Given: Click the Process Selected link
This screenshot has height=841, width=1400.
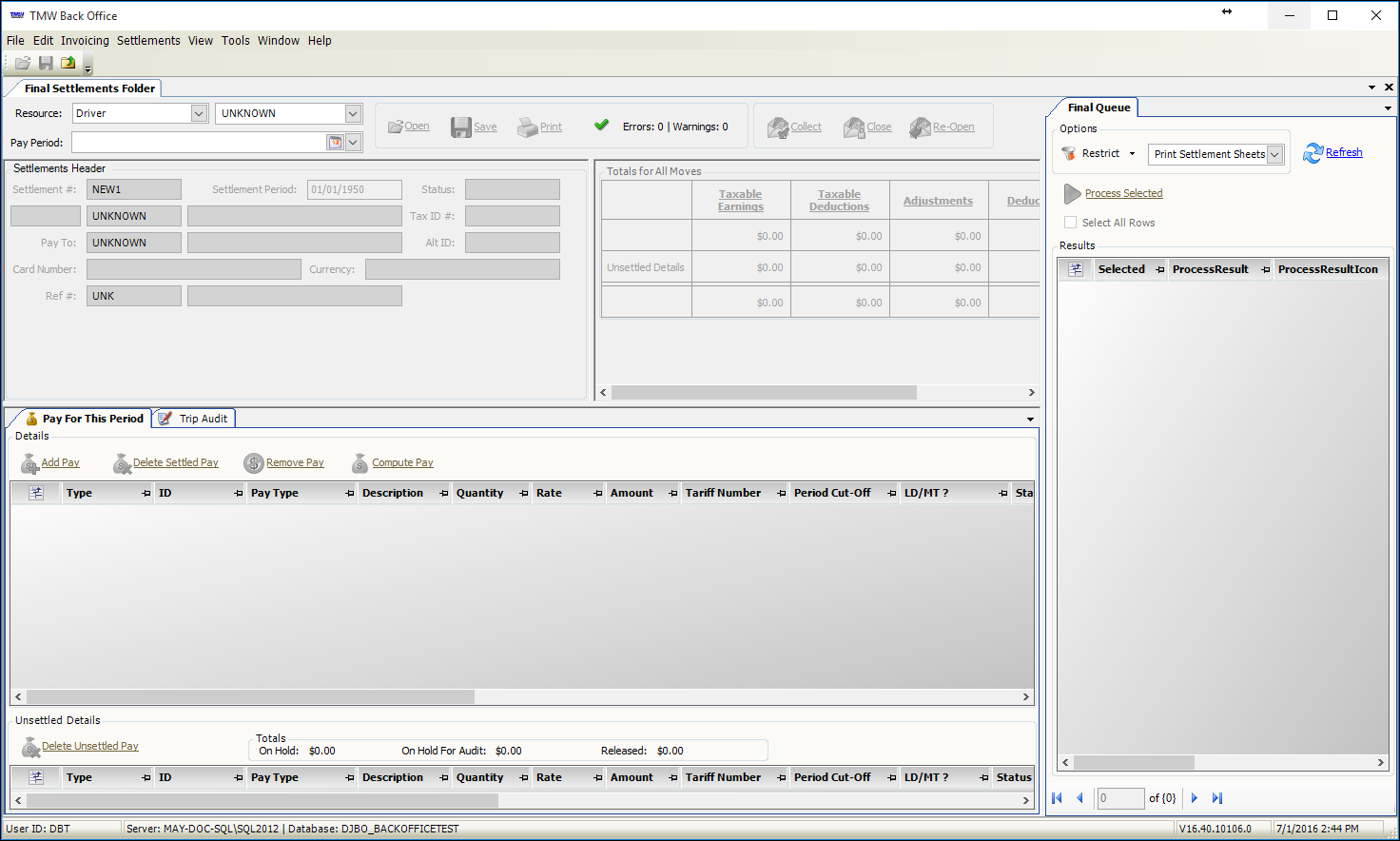Looking at the screenshot, I should [1123, 193].
